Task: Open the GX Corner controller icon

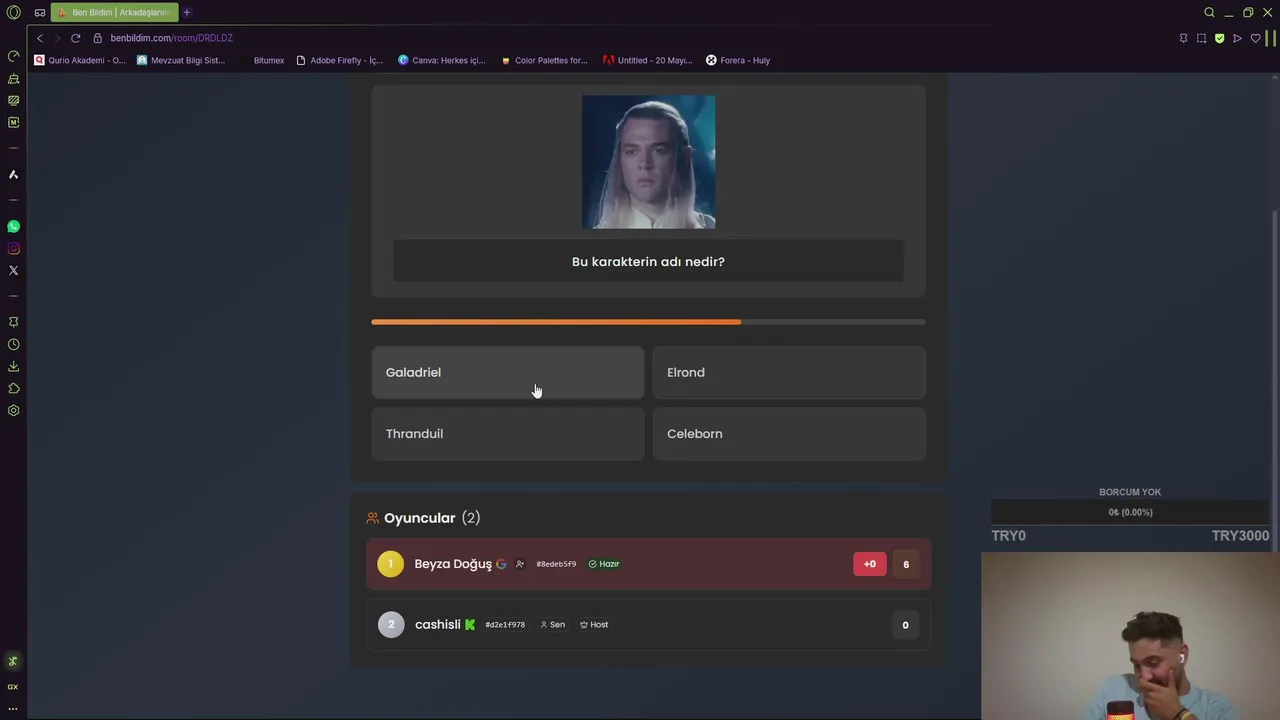Action: pos(40,13)
